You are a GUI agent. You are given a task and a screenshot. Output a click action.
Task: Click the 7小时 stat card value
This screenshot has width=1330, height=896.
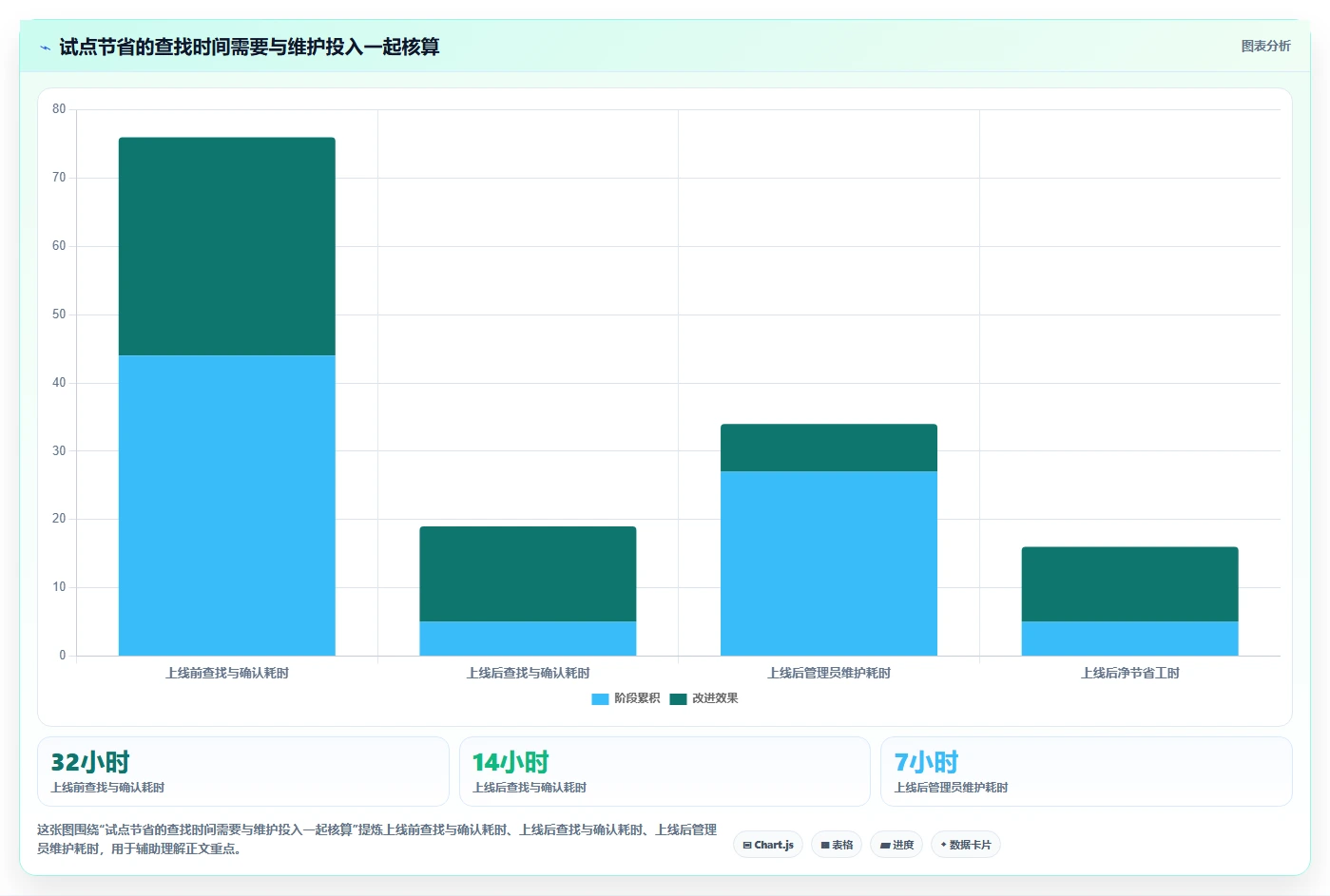point(927,762)
